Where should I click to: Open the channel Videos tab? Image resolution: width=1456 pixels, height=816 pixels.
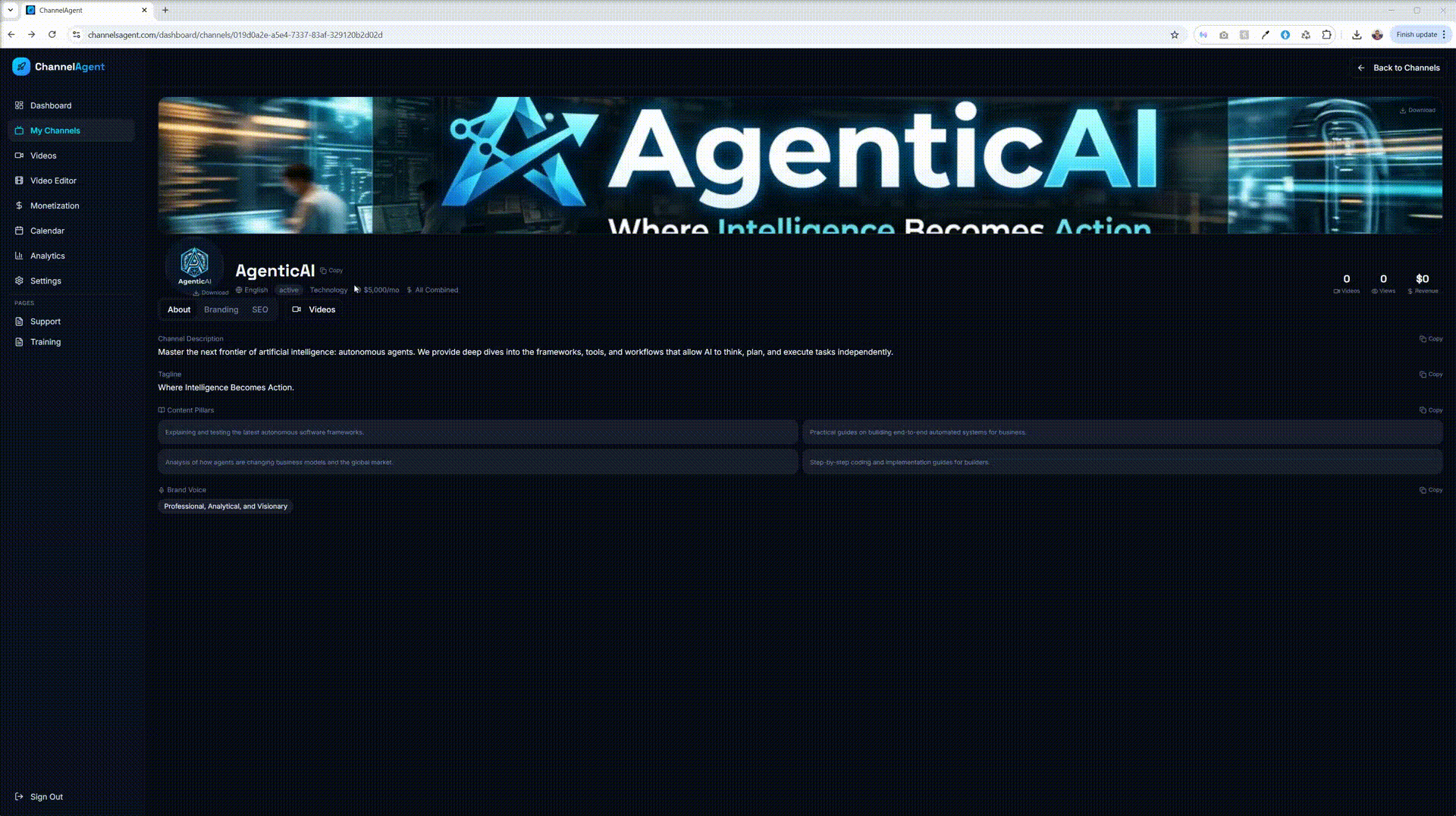[314, 309]
